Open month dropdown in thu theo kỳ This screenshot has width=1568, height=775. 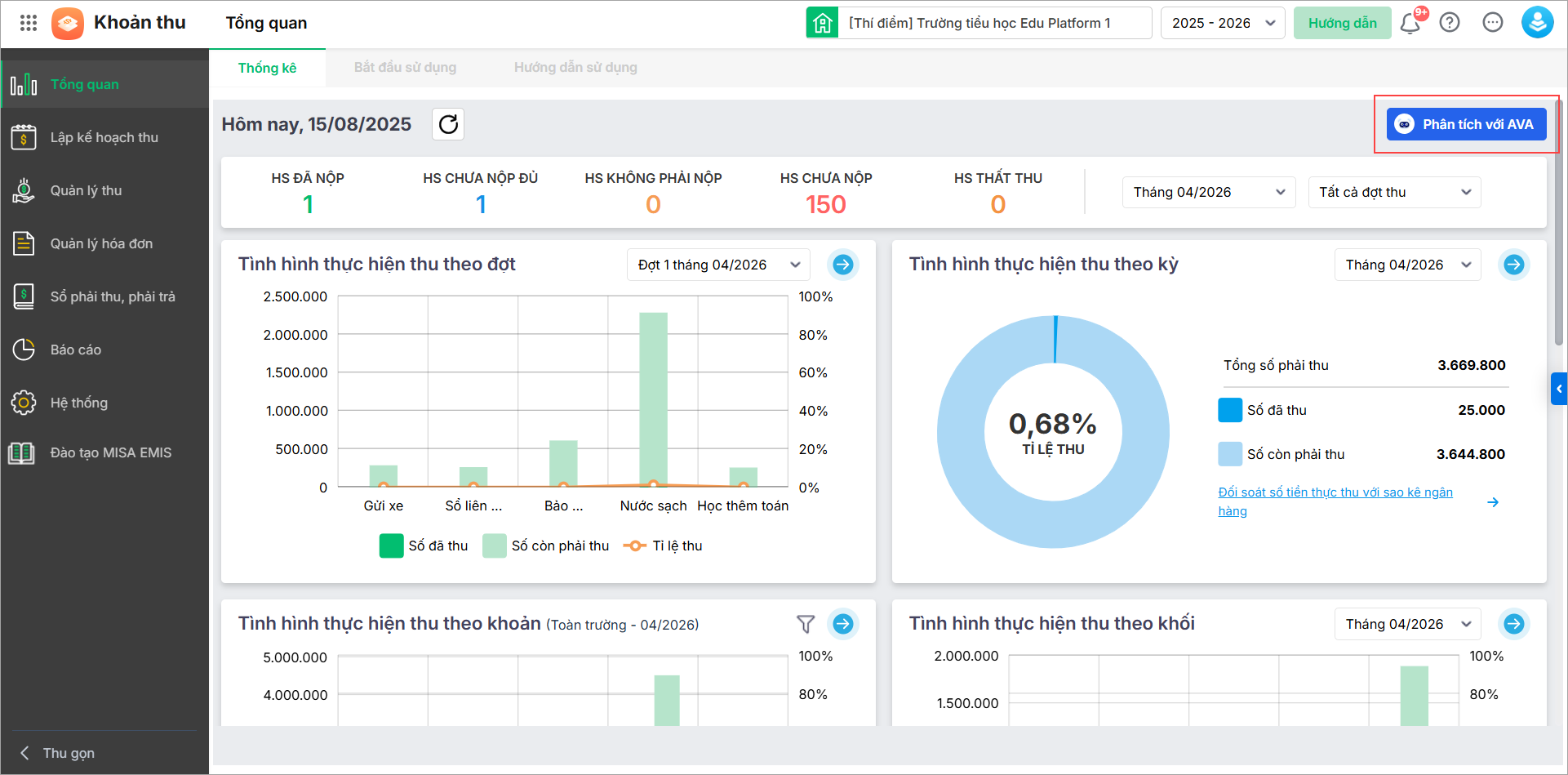(x=1407, y=265)
